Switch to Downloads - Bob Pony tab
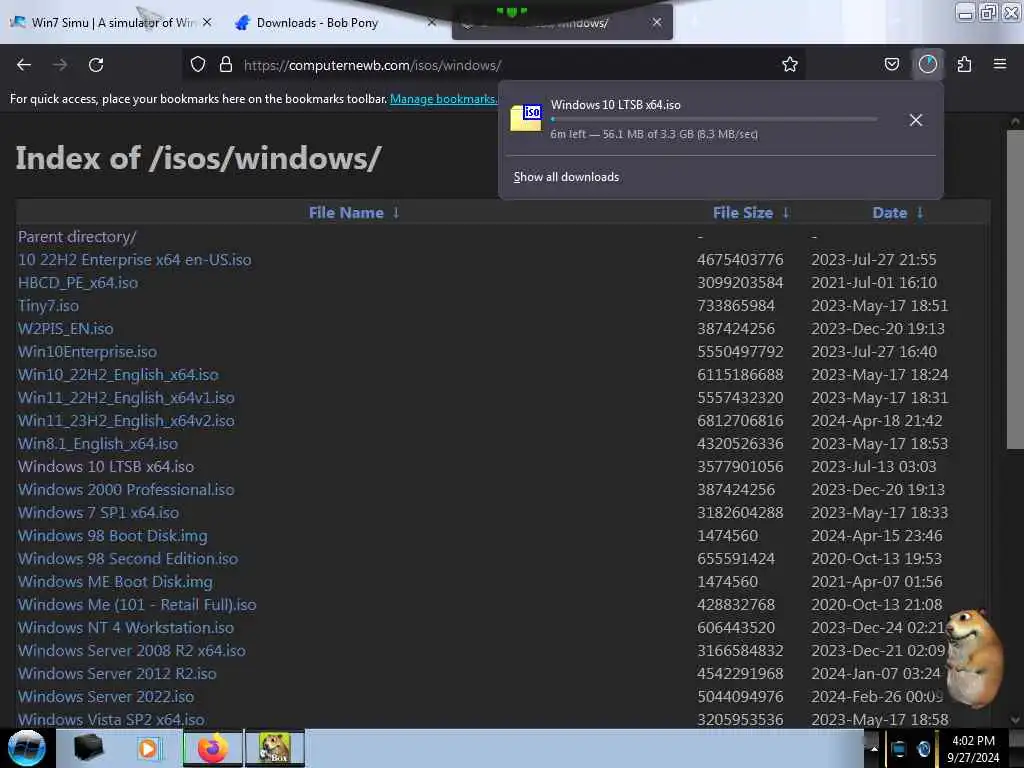Screen dimensions: 1024x768 317,23
